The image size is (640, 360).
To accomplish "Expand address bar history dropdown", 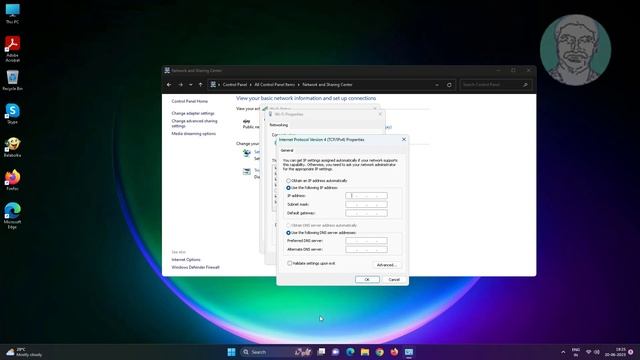I will pos(437,84).
